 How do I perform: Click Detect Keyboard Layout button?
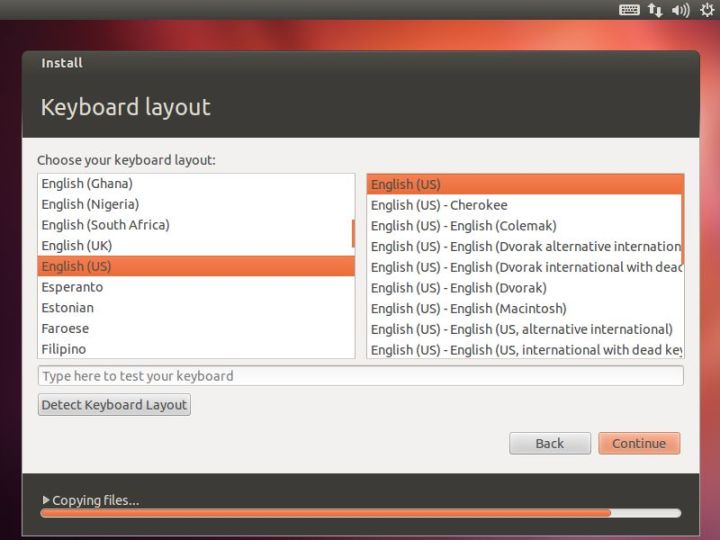114,405
